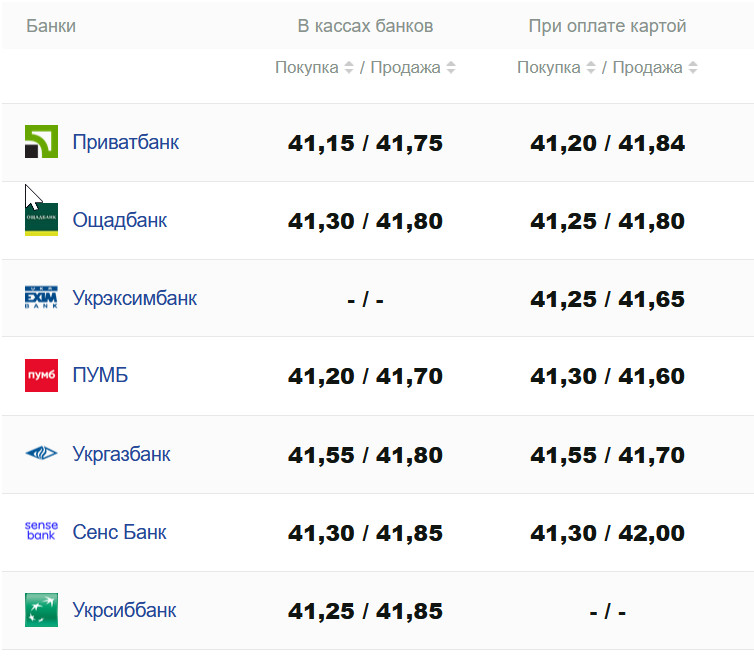This screenshot has height=658, width=754.
Task: Click the Sense Bank logo icon
Action: pyautogui.click(x=41, y=532)
